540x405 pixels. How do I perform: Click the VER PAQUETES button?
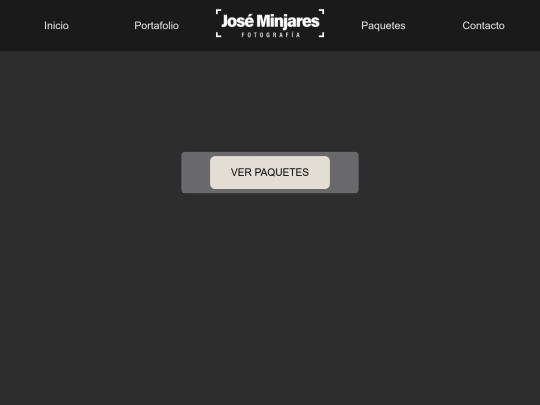[270, 172]
